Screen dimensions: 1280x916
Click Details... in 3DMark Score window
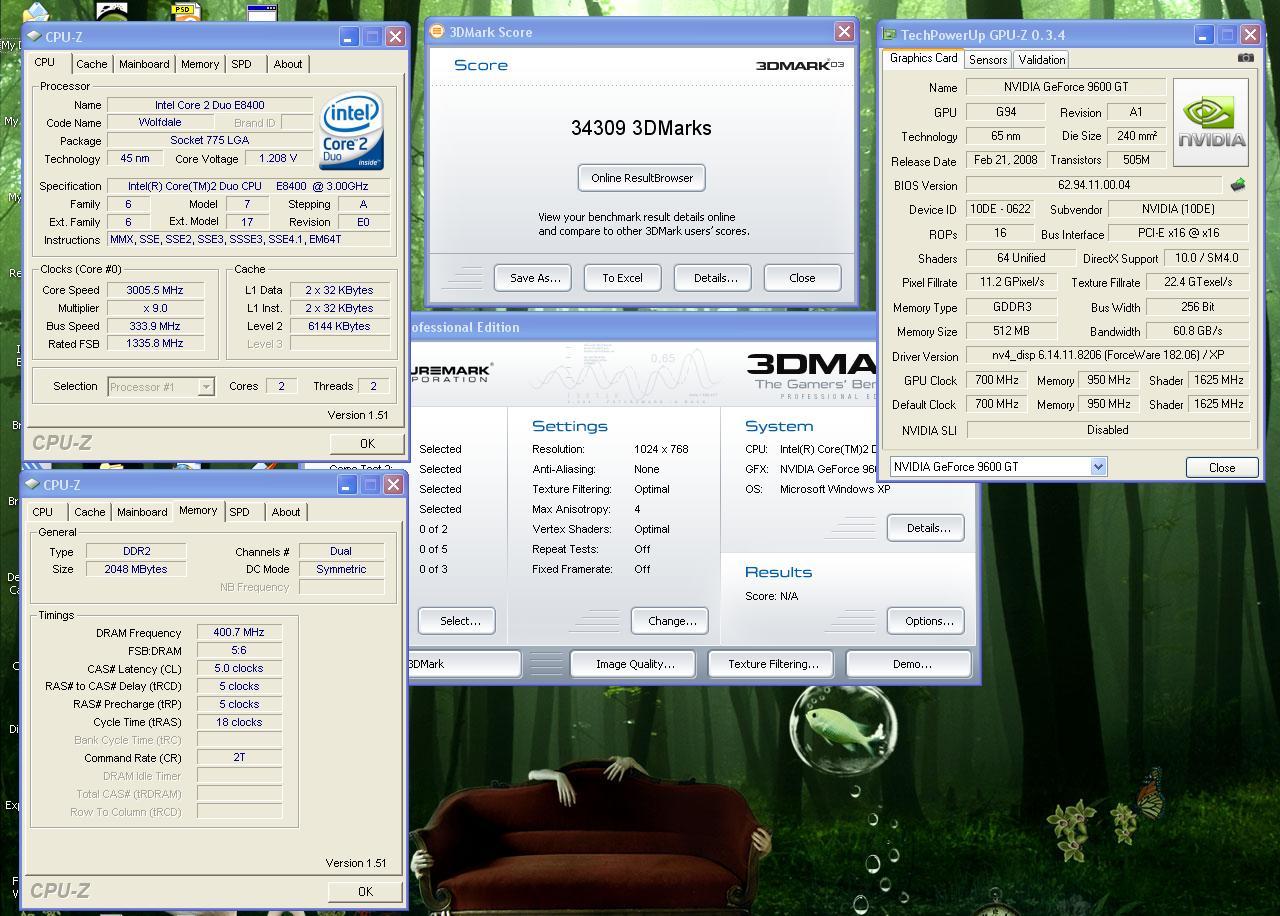715,278
